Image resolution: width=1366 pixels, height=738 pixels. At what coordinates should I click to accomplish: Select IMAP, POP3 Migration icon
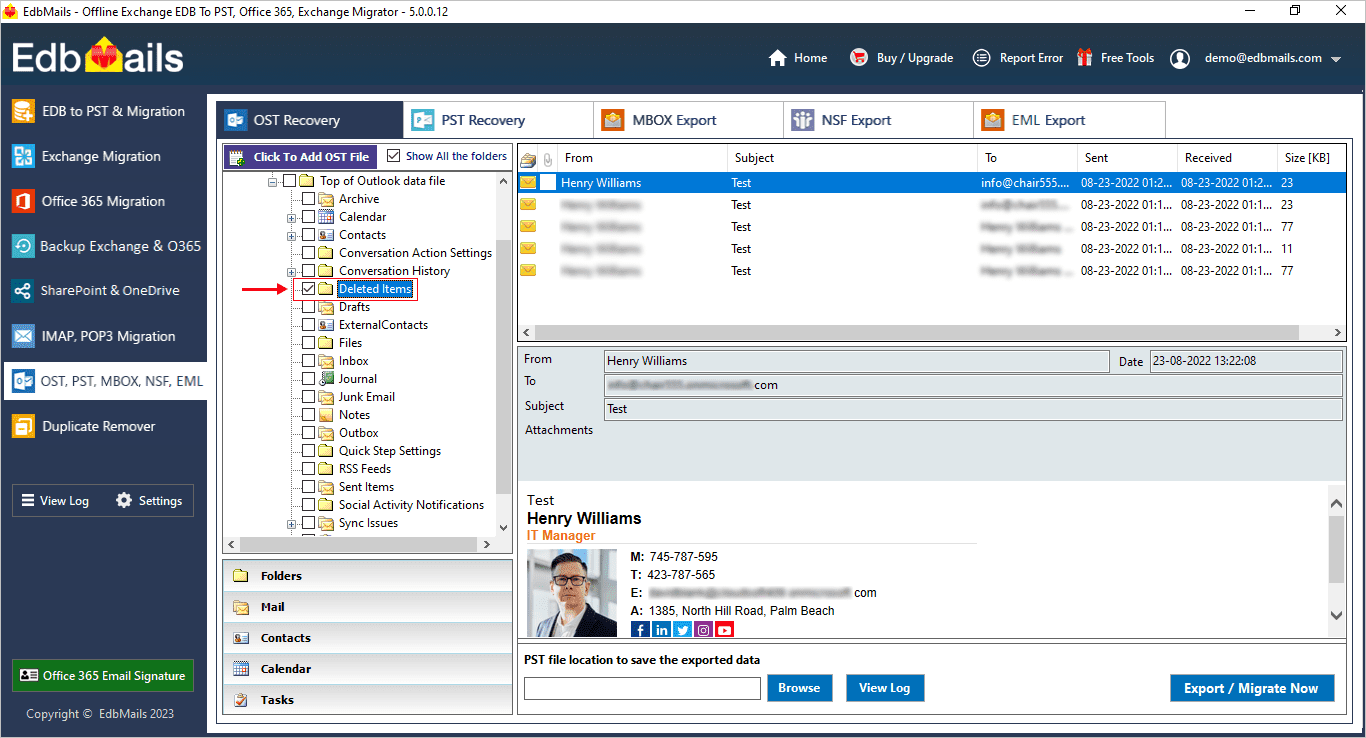23,336
